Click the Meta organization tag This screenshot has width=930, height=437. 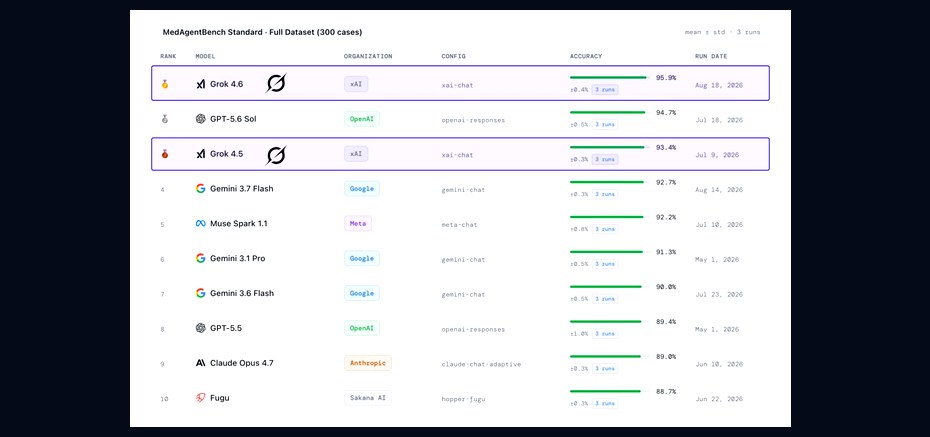(x=358, y=224)
